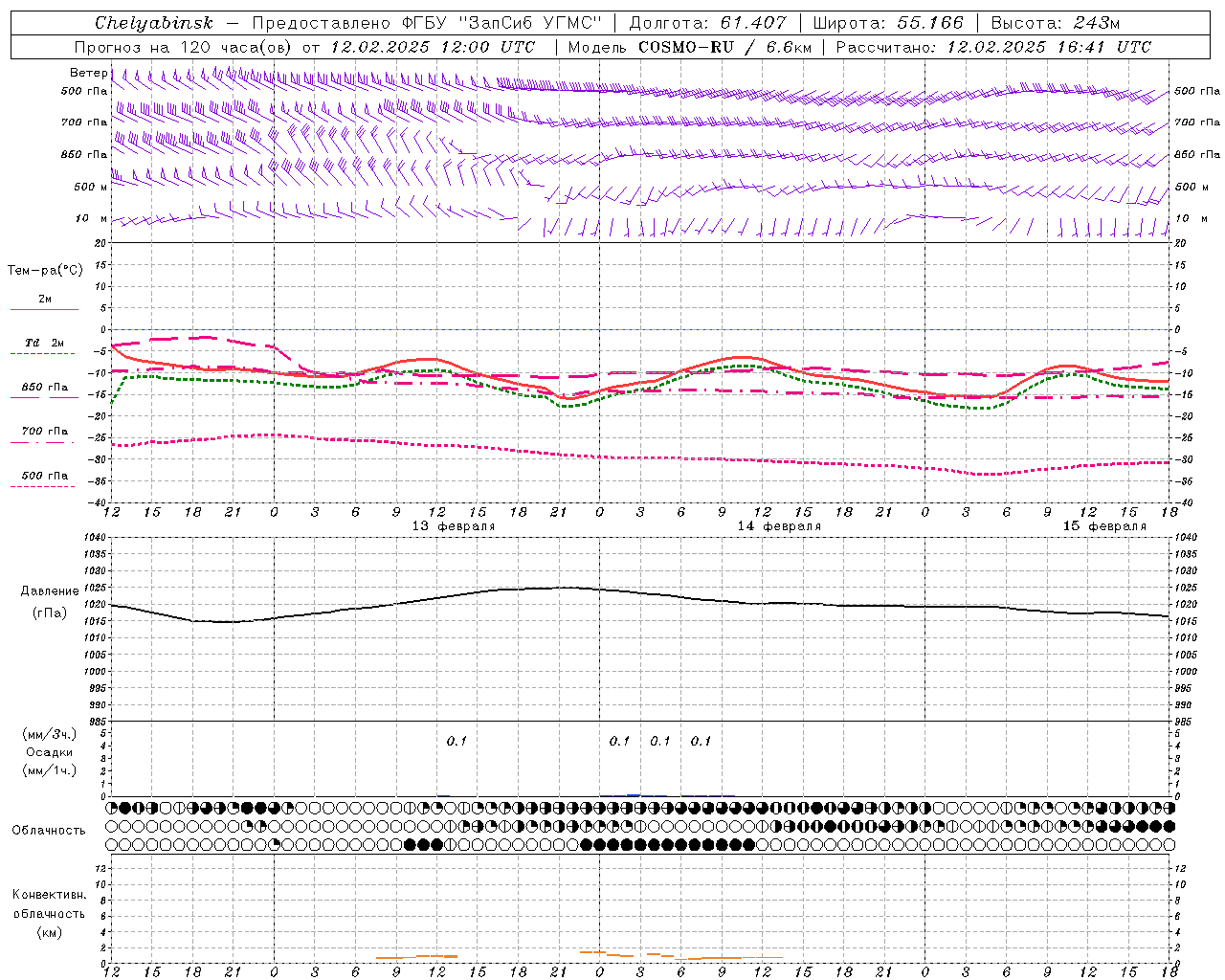The height and width of the screenshot is (980, 1225).
Task: Click the 'Высота: 243м' header field
Action: pos(1056,23)
